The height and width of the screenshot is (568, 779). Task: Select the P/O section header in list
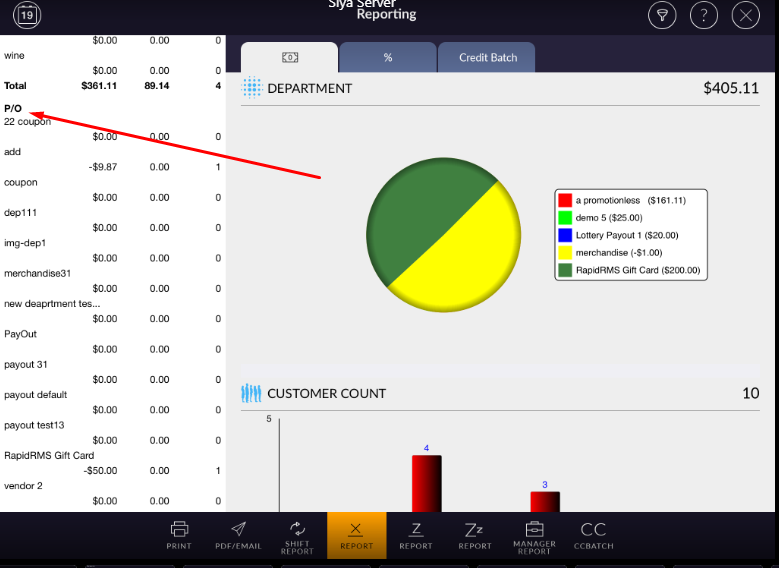13,108
